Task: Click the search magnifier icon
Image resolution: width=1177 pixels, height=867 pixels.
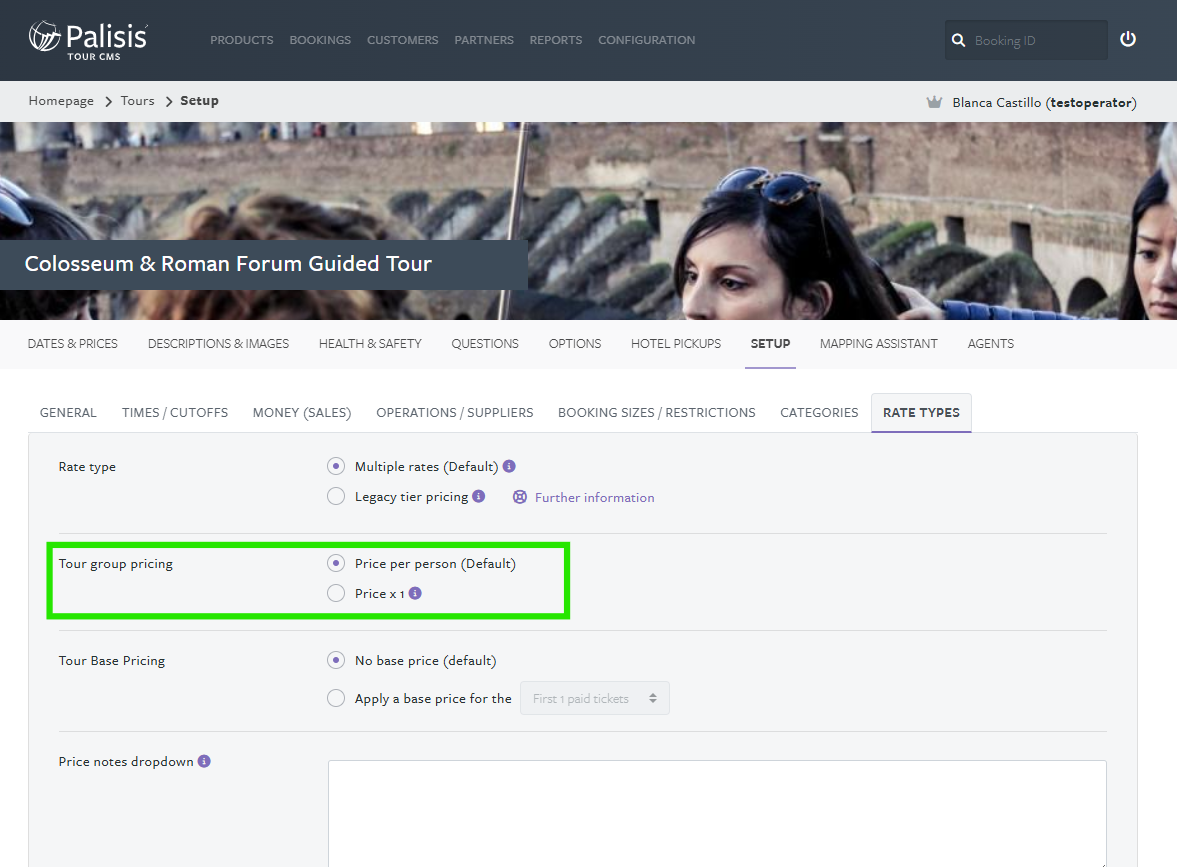Action: tap(959, 41)
